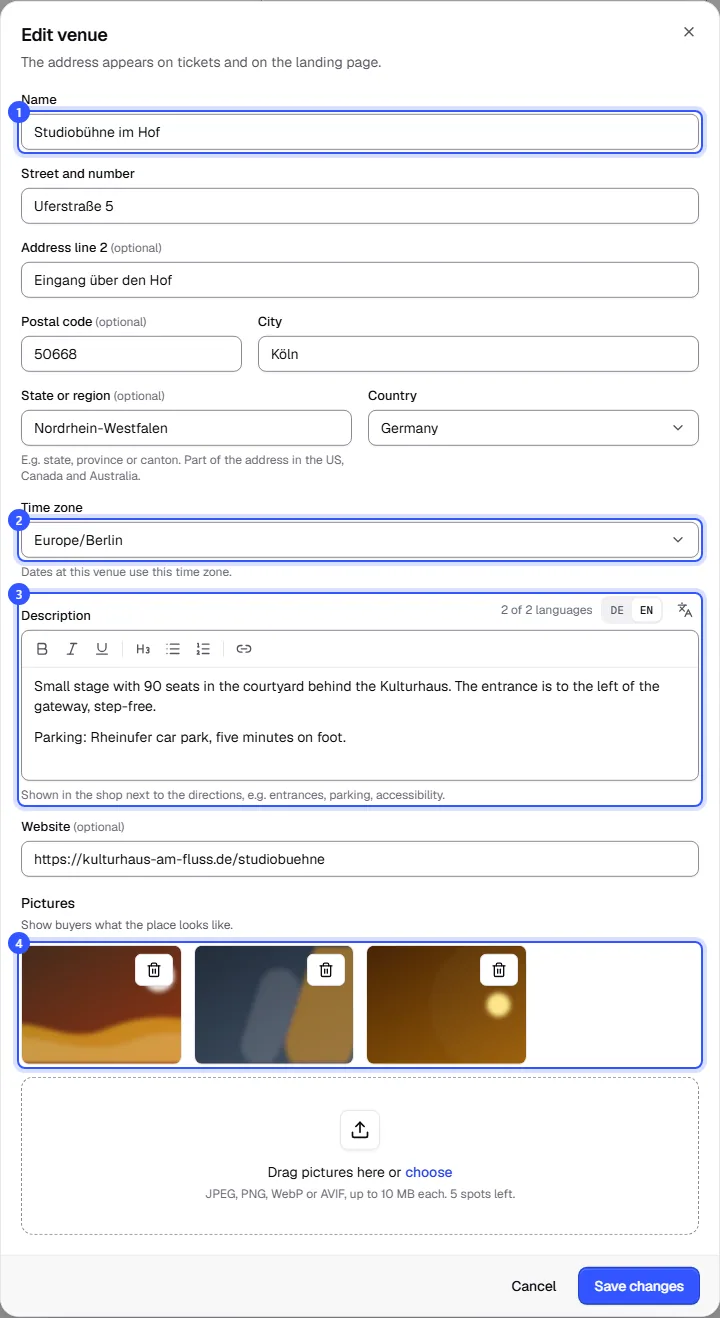The height and width of the screenshot is (1318, 720).
Task: Apply bold formatting in description
Action: pyautogui.click(x=42, y=649)
